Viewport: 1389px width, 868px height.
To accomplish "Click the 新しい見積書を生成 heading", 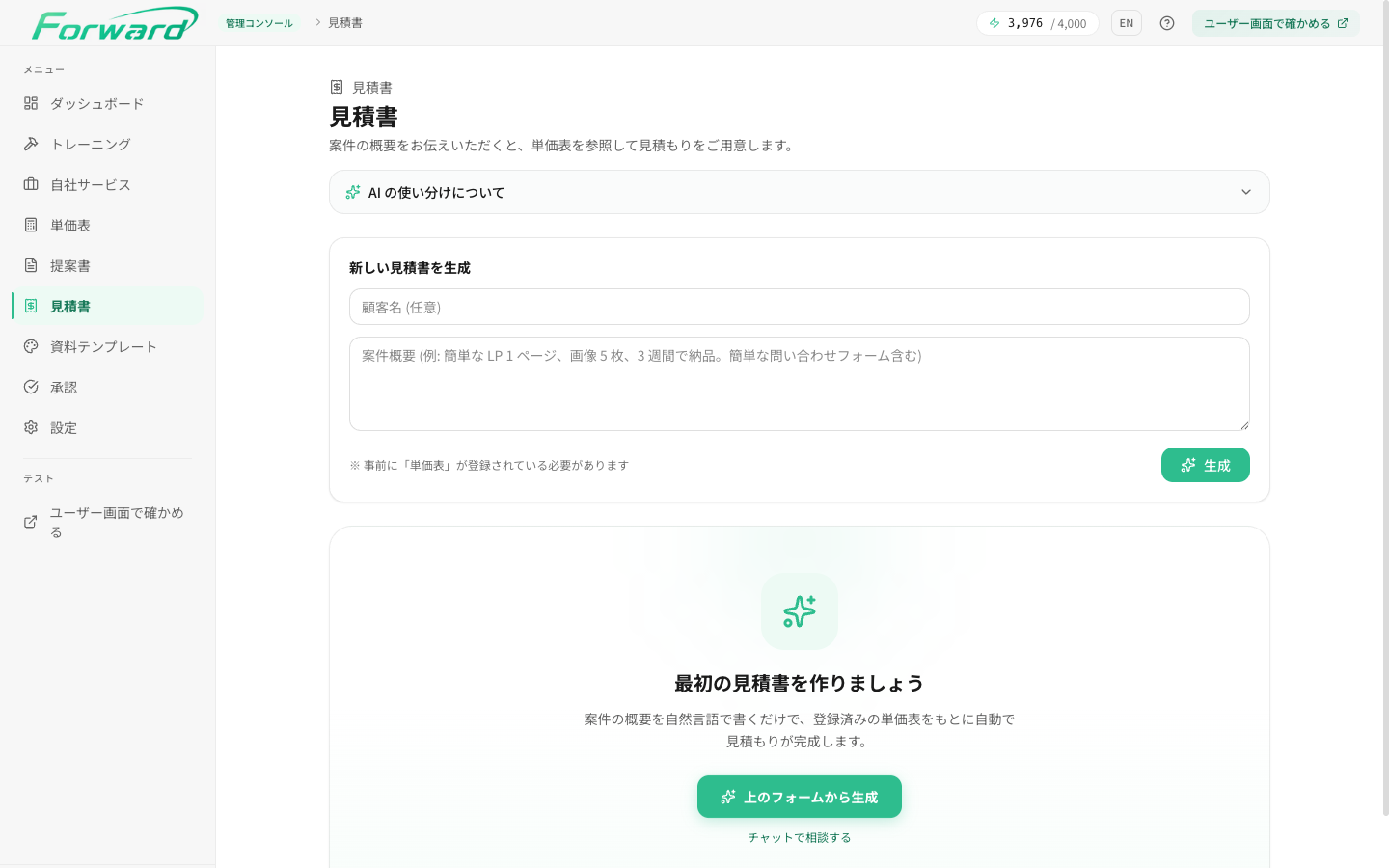I will (410, 268).
